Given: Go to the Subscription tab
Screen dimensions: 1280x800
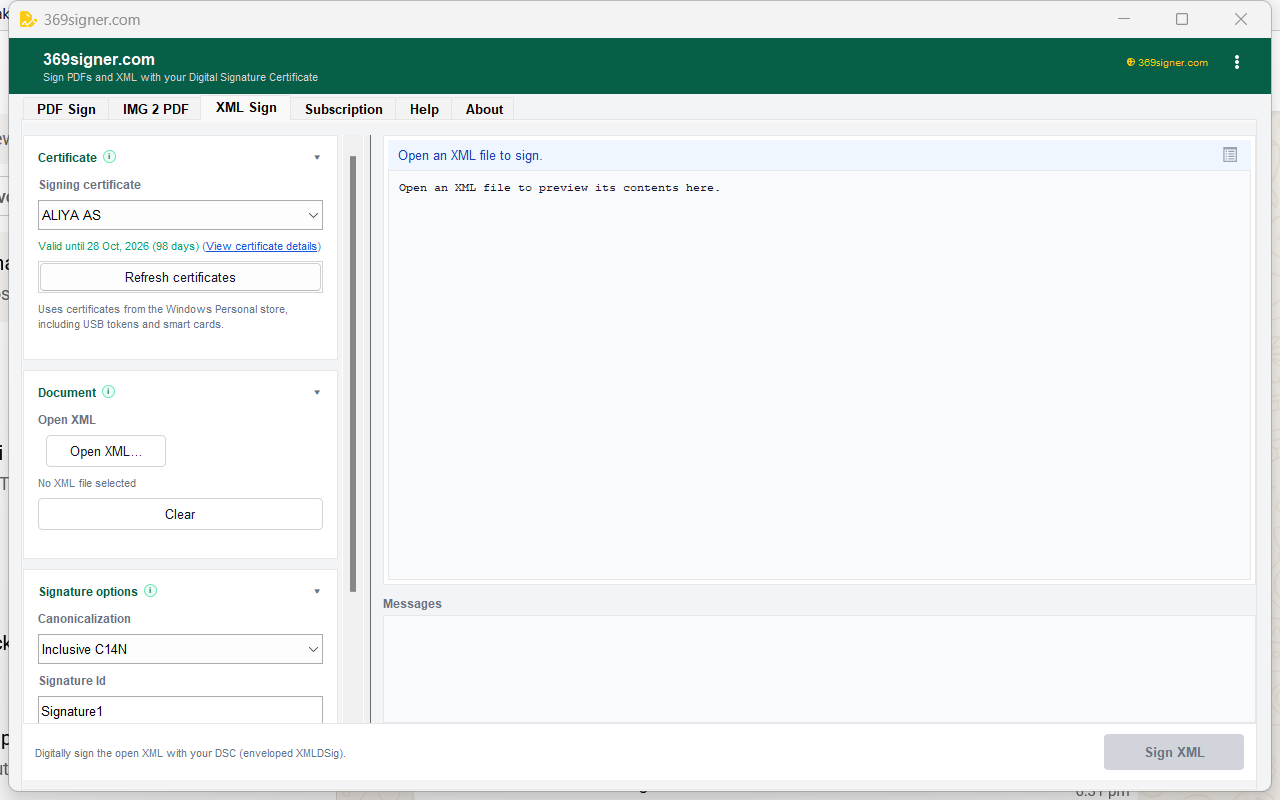Looking at the screenshot, I should (x=344, y=109).
